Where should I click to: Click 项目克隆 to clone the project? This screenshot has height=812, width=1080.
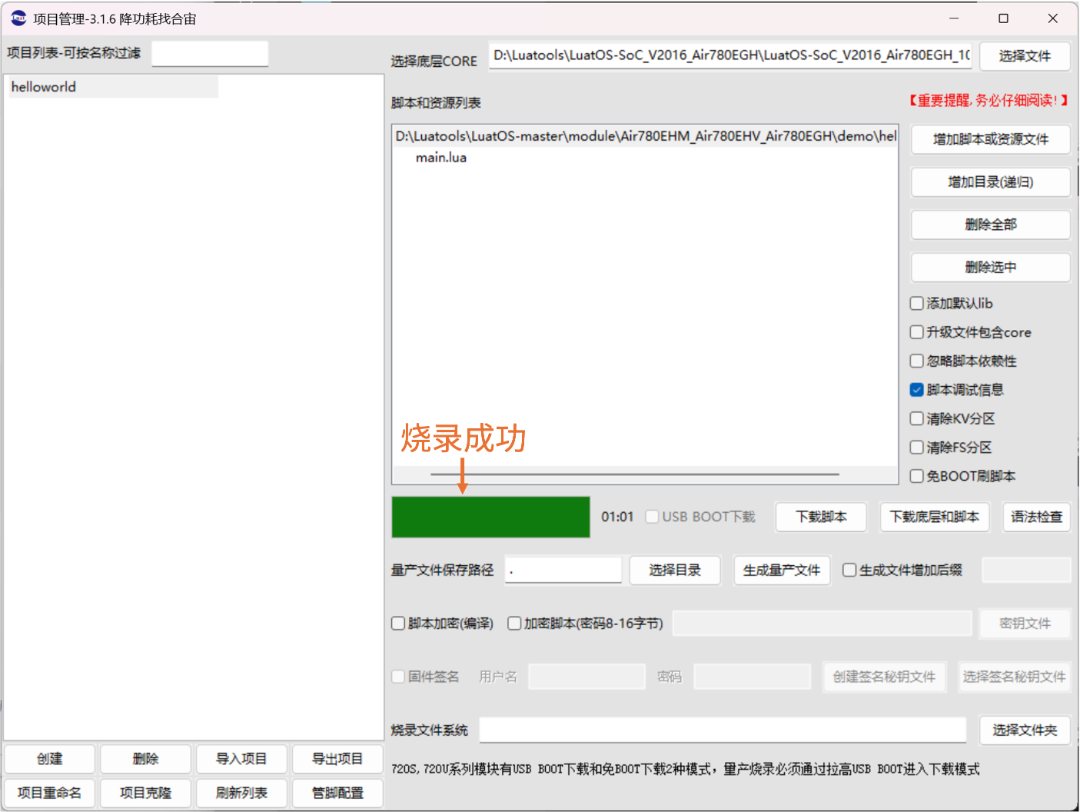(x=145, y=793)
